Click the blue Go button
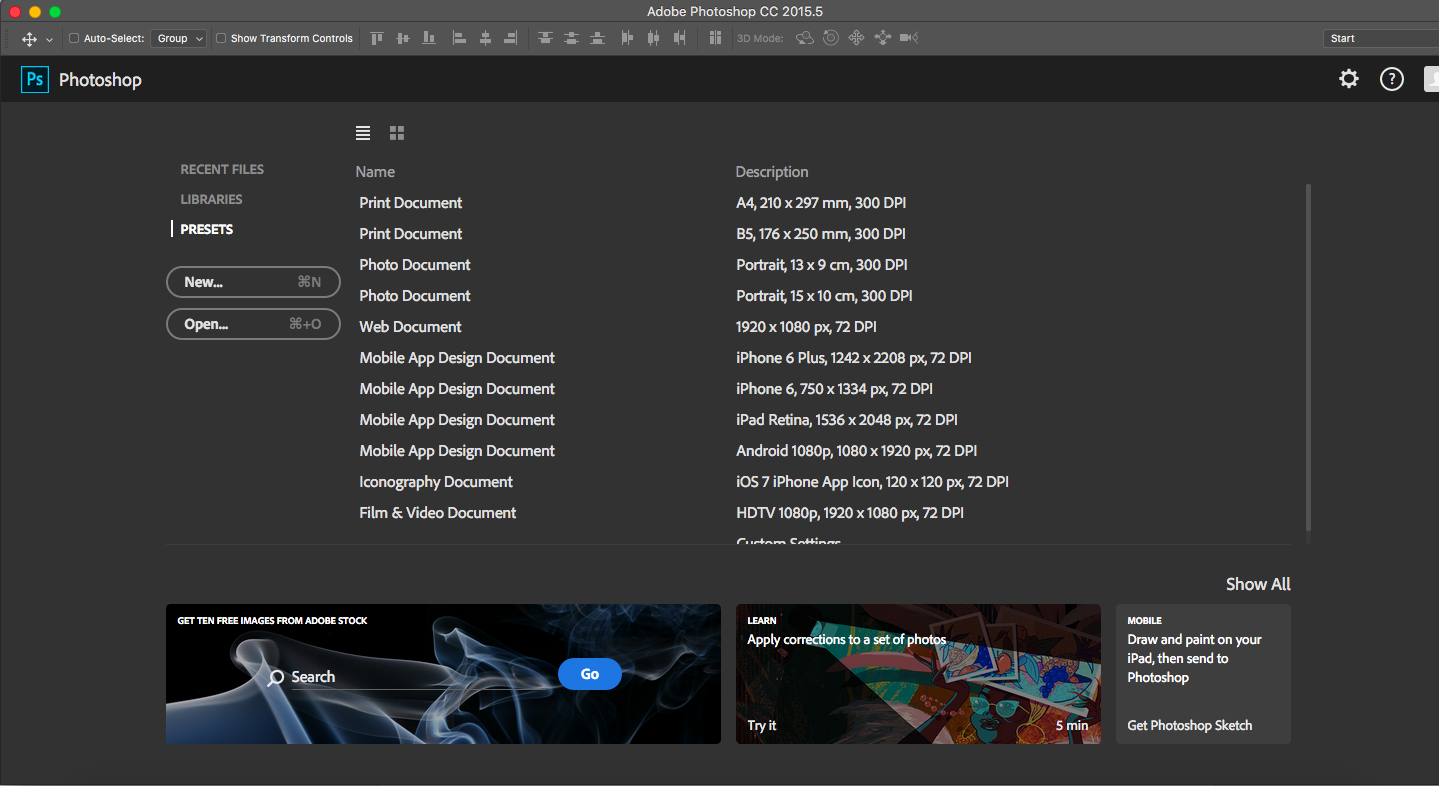This screenshot has width=1439, height=786. coord(590,674)
